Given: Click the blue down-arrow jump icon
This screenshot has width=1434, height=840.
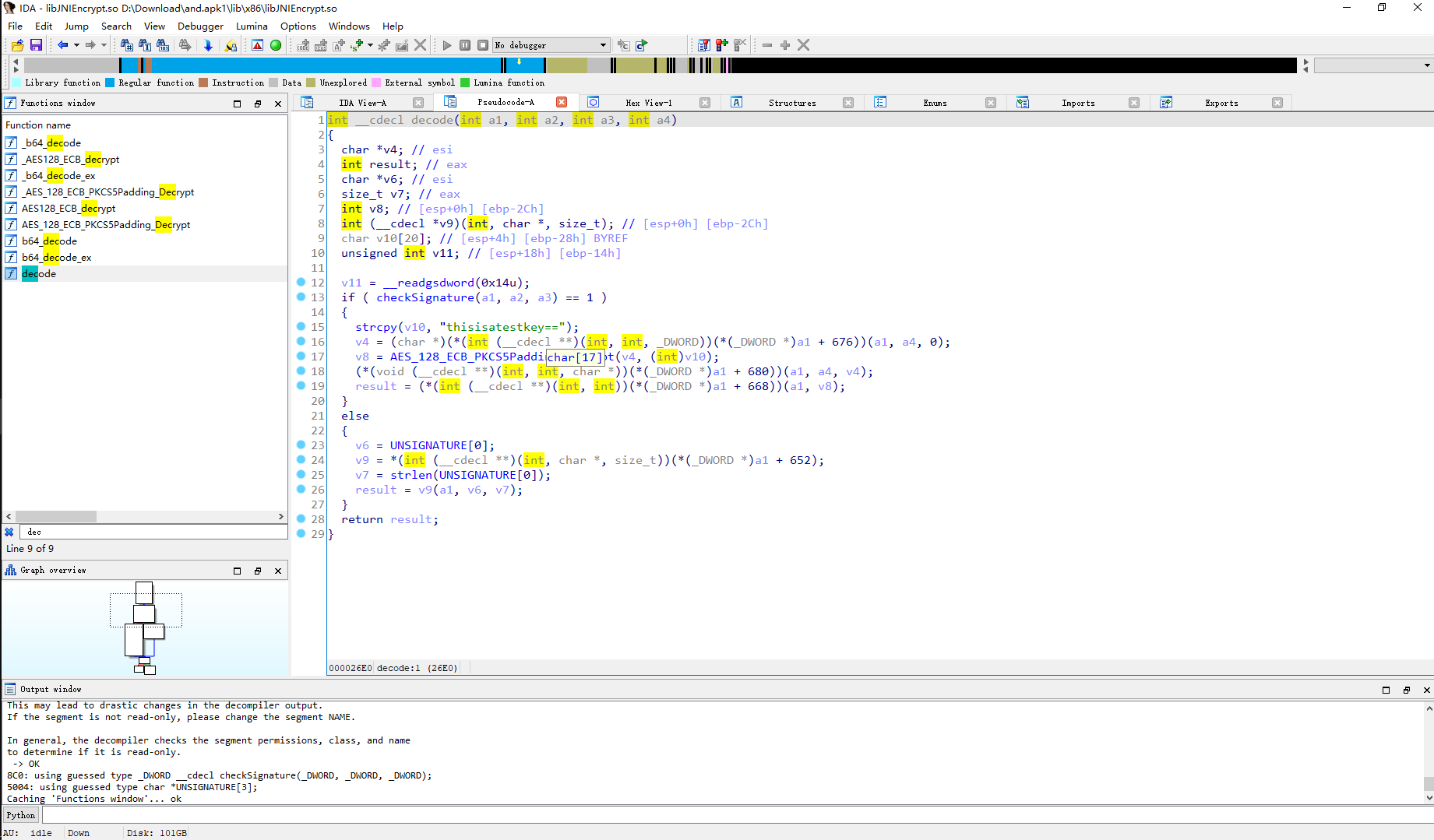Looking at the screenshot, I should [x=208, y=45].
